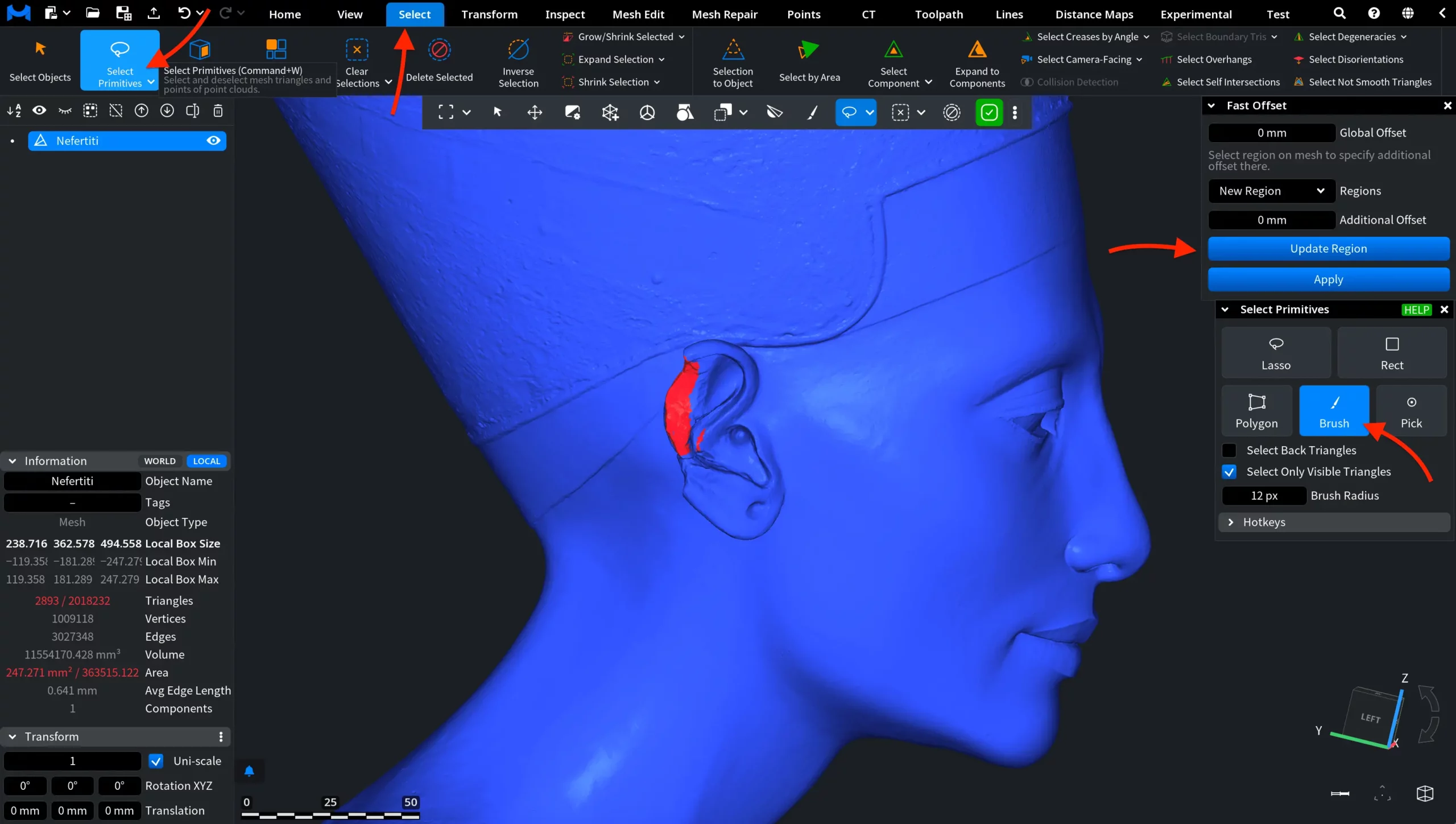The width and height of the screenshot is (1456, 824).
Task: Open Select Camera-Facing dropdown
Action: 1139,60
